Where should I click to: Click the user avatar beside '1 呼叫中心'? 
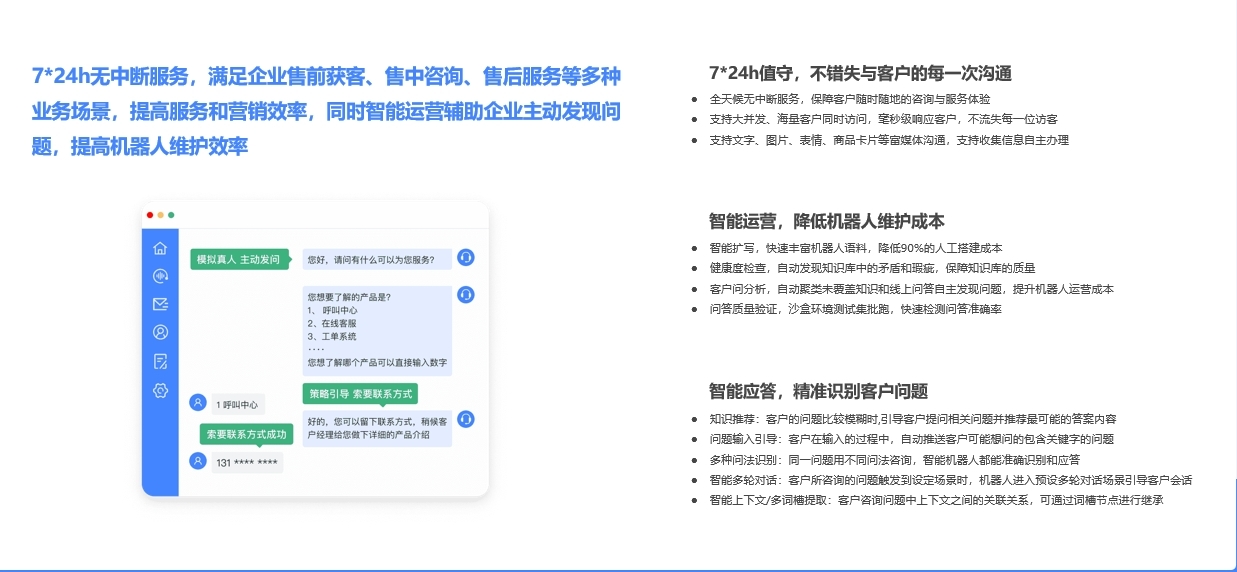pos(198,403)
